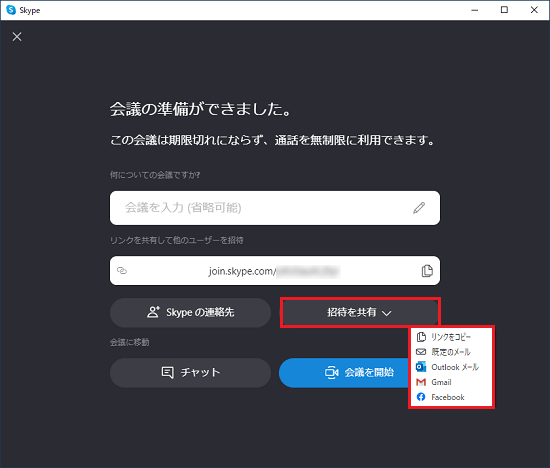The width and height of the screenshot is (550, 468).
Task: Choose Facebook from the share menu
Action: tap(451, 397)
